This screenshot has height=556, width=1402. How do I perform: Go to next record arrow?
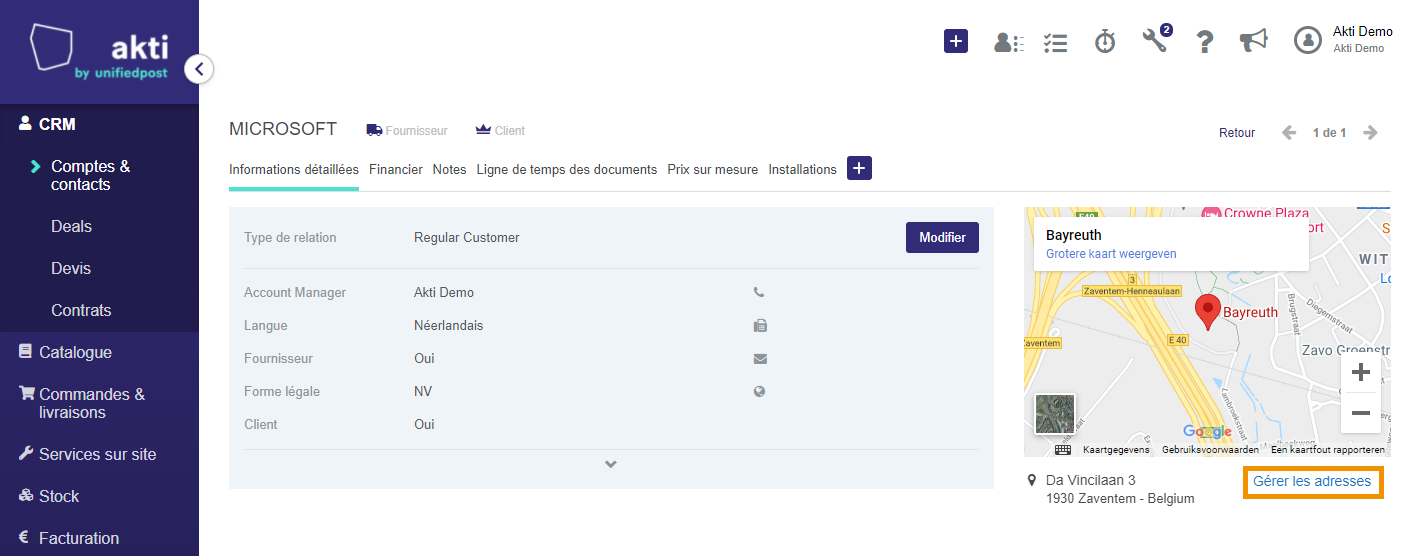click(x=1370, y=133)
